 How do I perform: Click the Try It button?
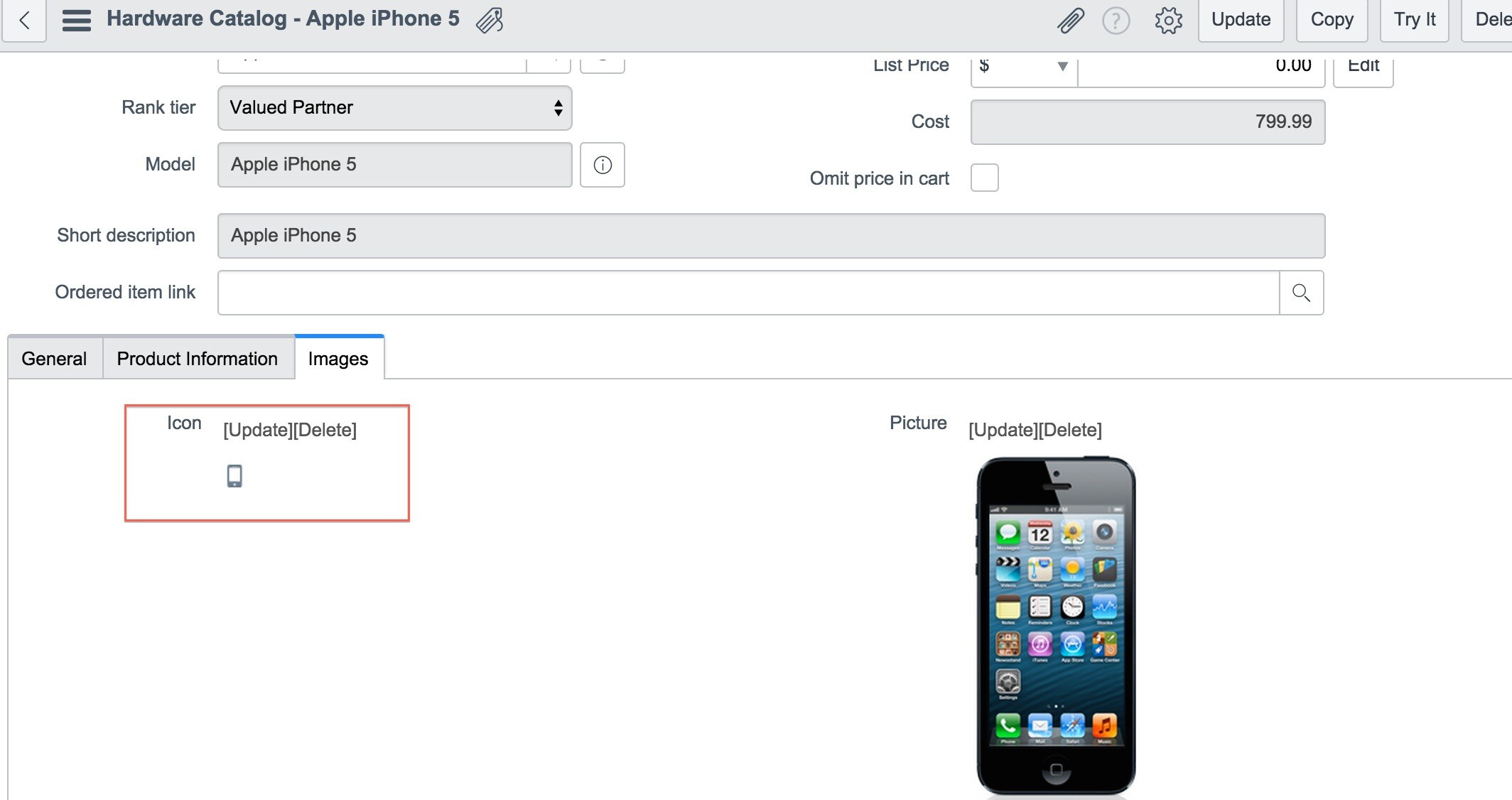coord(1414,20)
